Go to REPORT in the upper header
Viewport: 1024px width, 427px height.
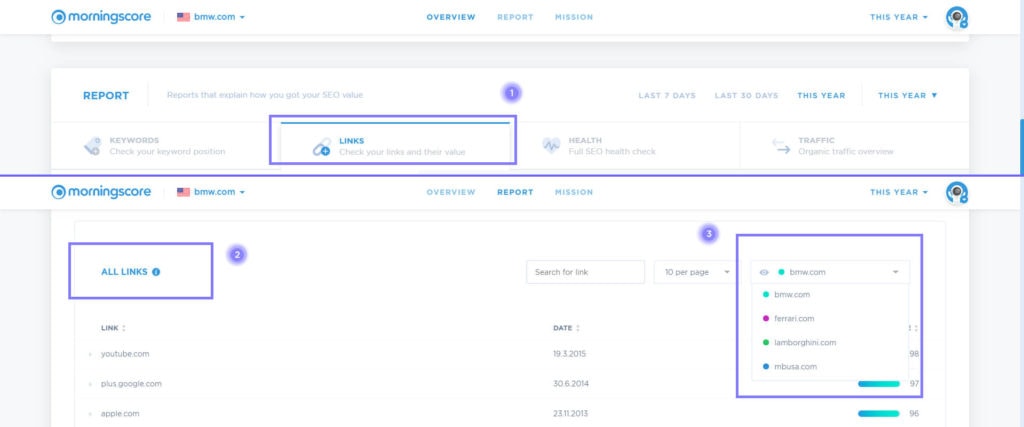pos(515,17)
